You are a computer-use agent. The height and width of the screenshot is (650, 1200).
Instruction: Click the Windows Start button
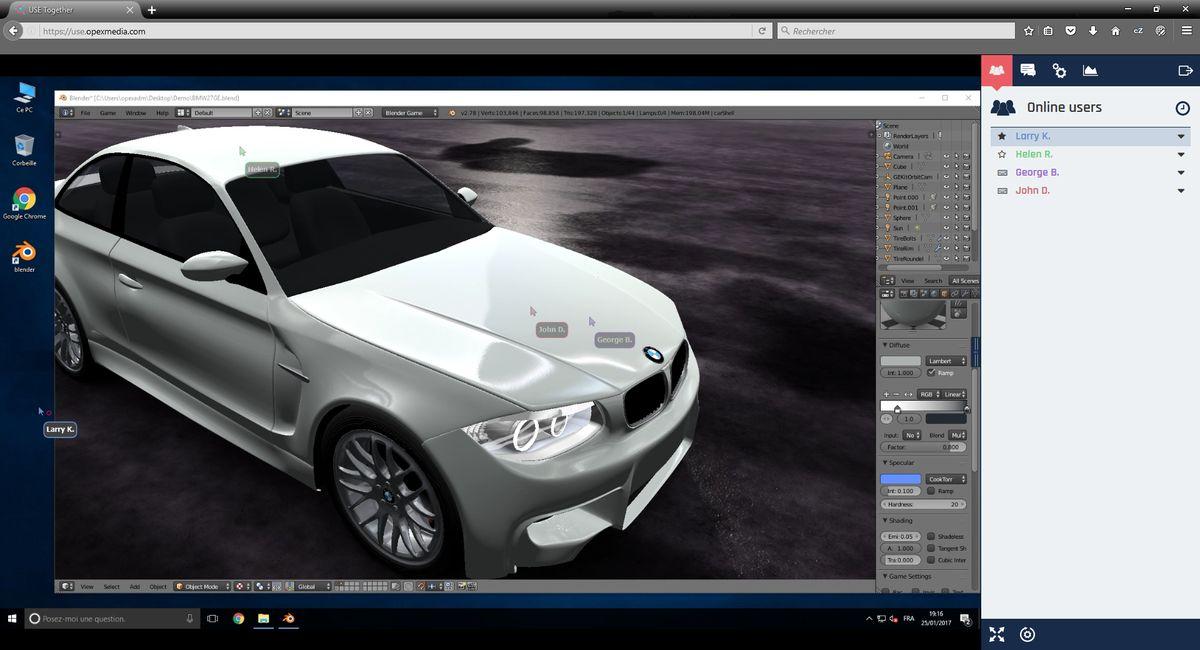(12, 619)
